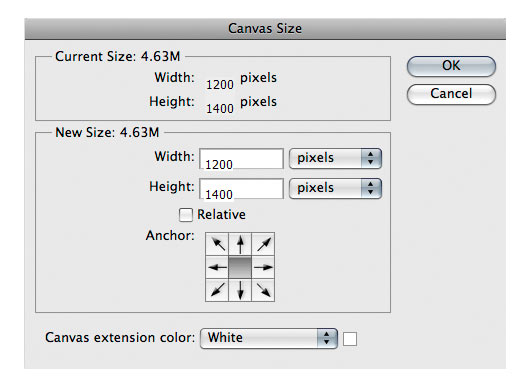Open the Width units pixels dropdown
Screen dimensions: 530x390
(335, 158)
